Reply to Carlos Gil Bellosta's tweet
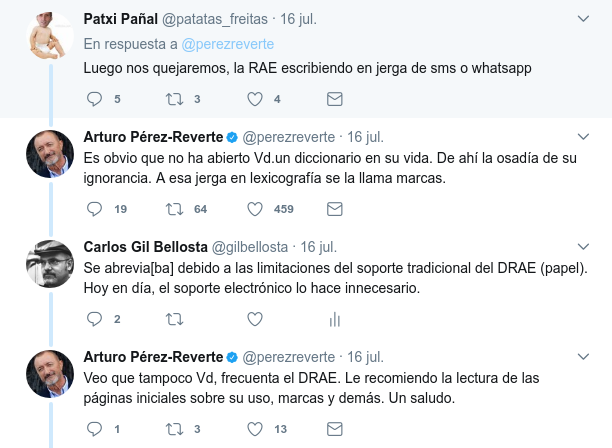This screenshot has width=612, height=448. 95,319
